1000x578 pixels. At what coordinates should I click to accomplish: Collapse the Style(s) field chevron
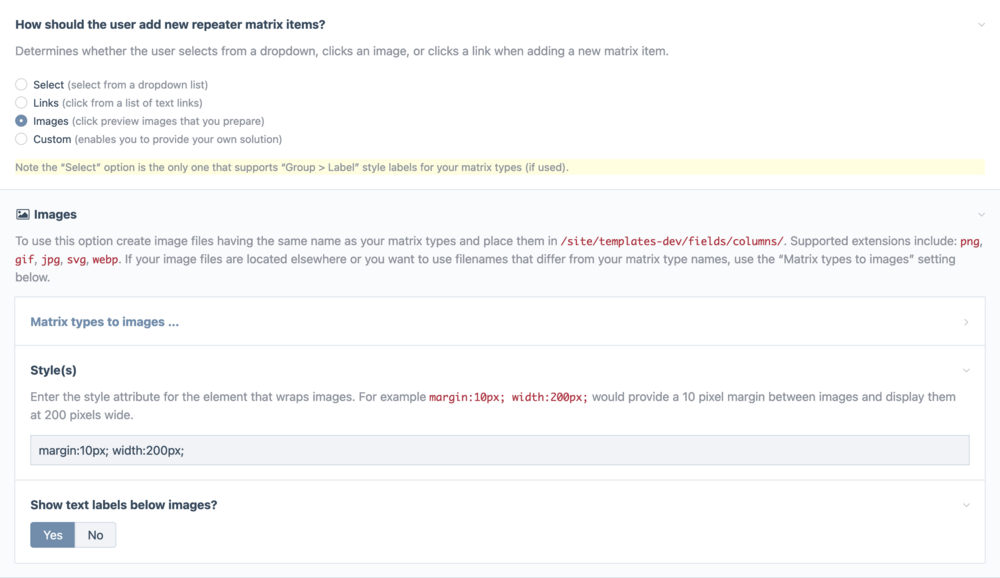(x=966, y=370)
